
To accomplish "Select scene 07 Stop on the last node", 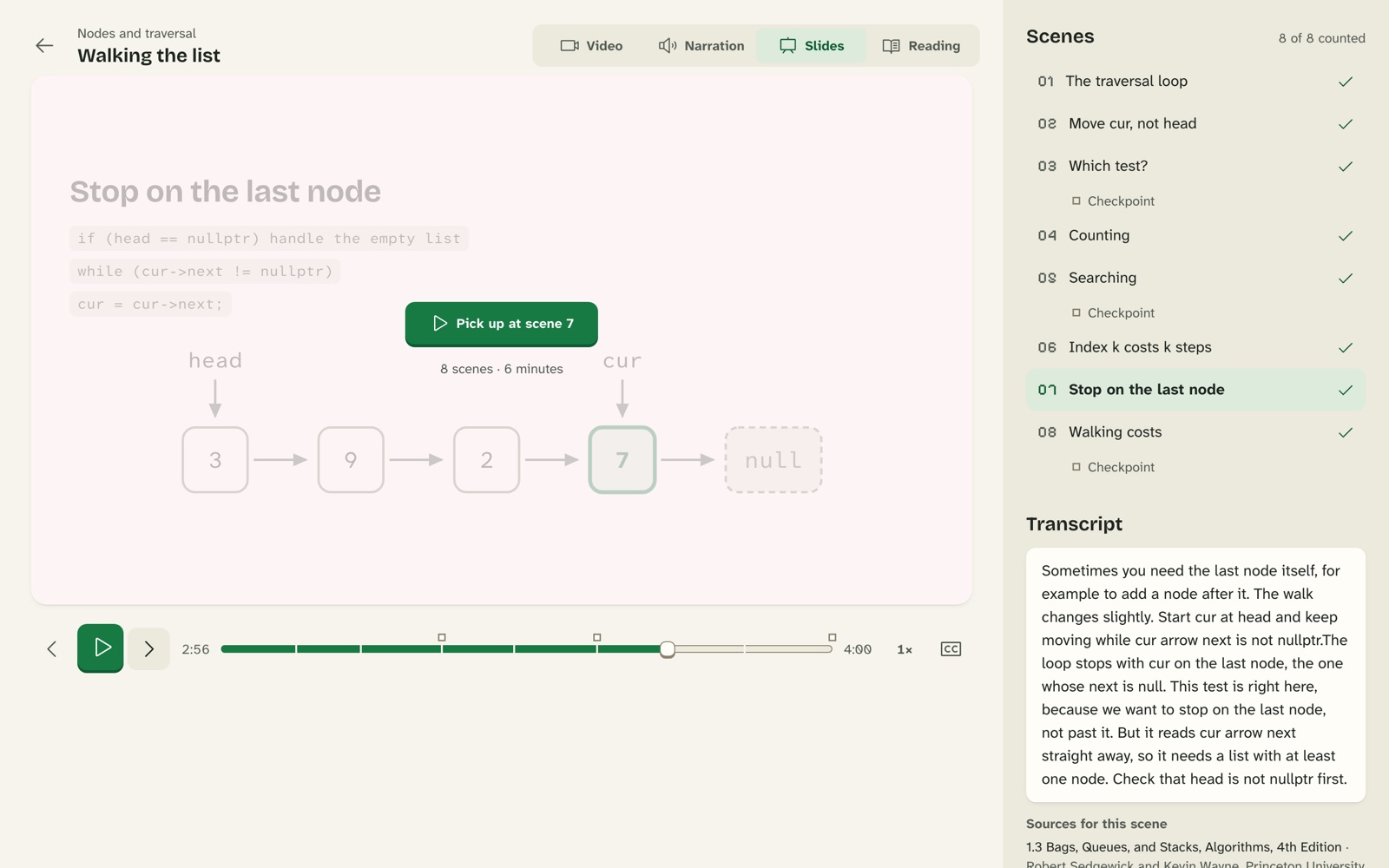I will coord(1195,391).
